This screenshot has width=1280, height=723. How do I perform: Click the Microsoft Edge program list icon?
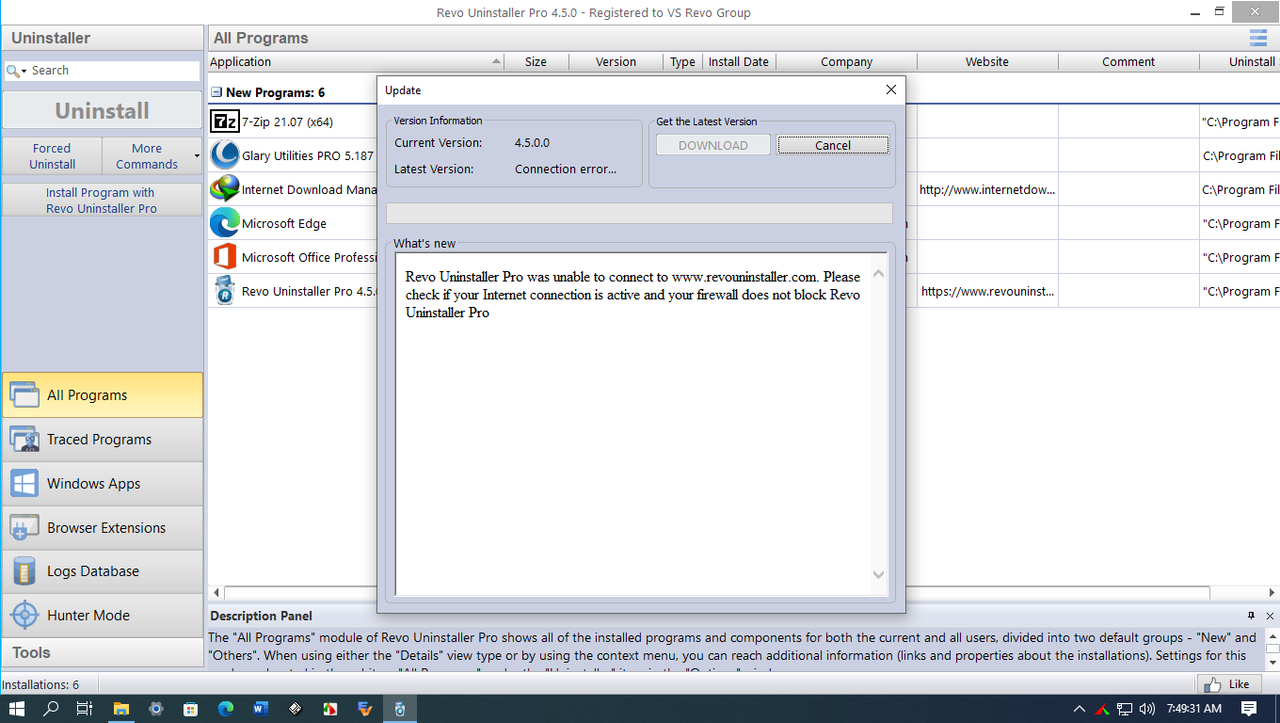[225, 223]
